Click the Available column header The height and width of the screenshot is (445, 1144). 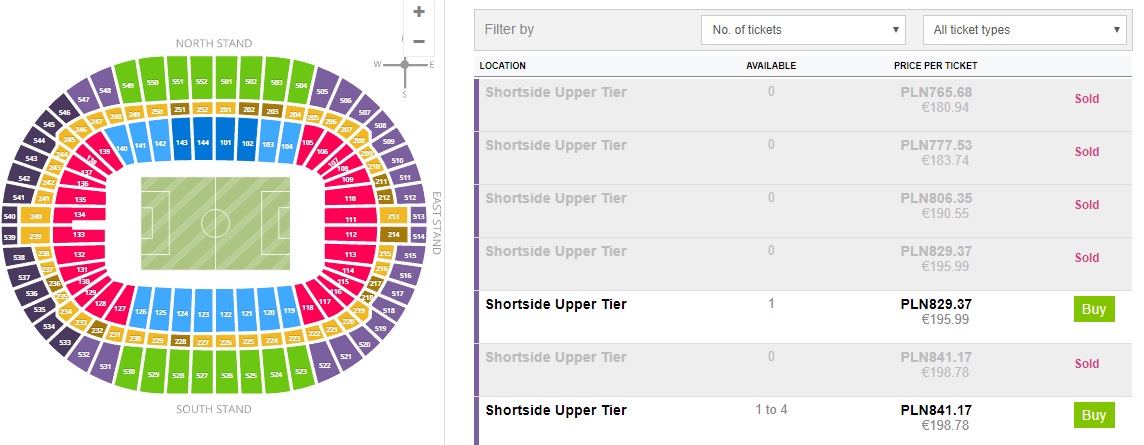[771, 66]
